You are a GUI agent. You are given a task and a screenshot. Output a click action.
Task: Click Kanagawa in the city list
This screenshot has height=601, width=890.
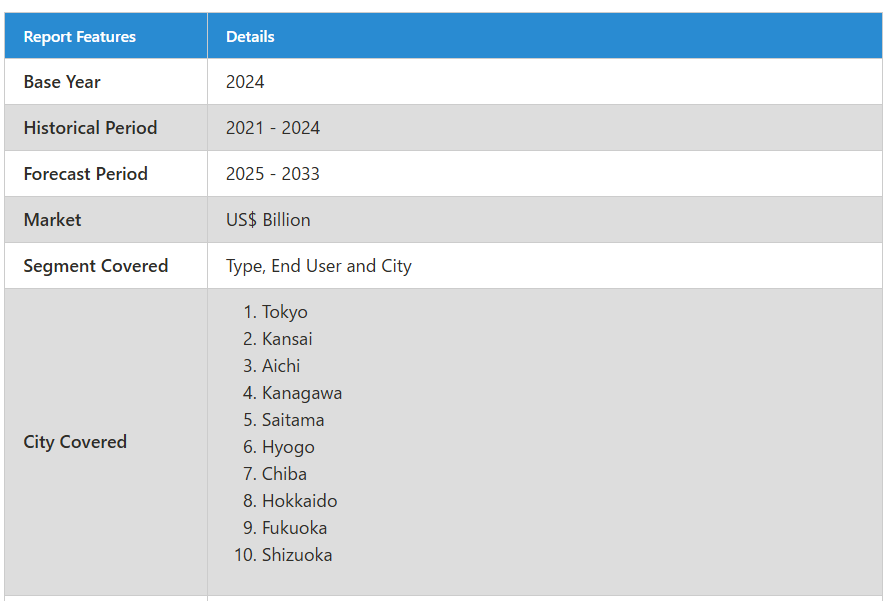pyautogui.click(x=302, y=393)
